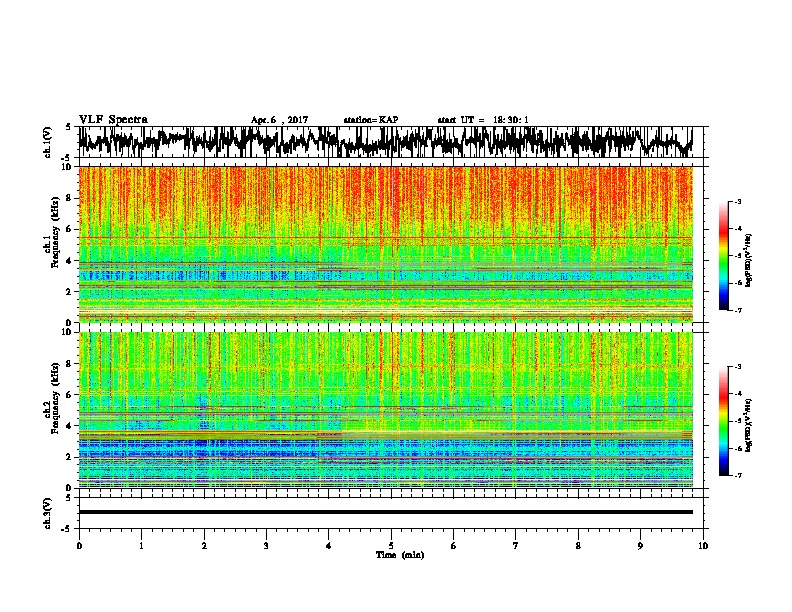Click the ch.2 spectrogram color scale bar
The width and height of the screenshot is (792, 612).
coord(723,421)
